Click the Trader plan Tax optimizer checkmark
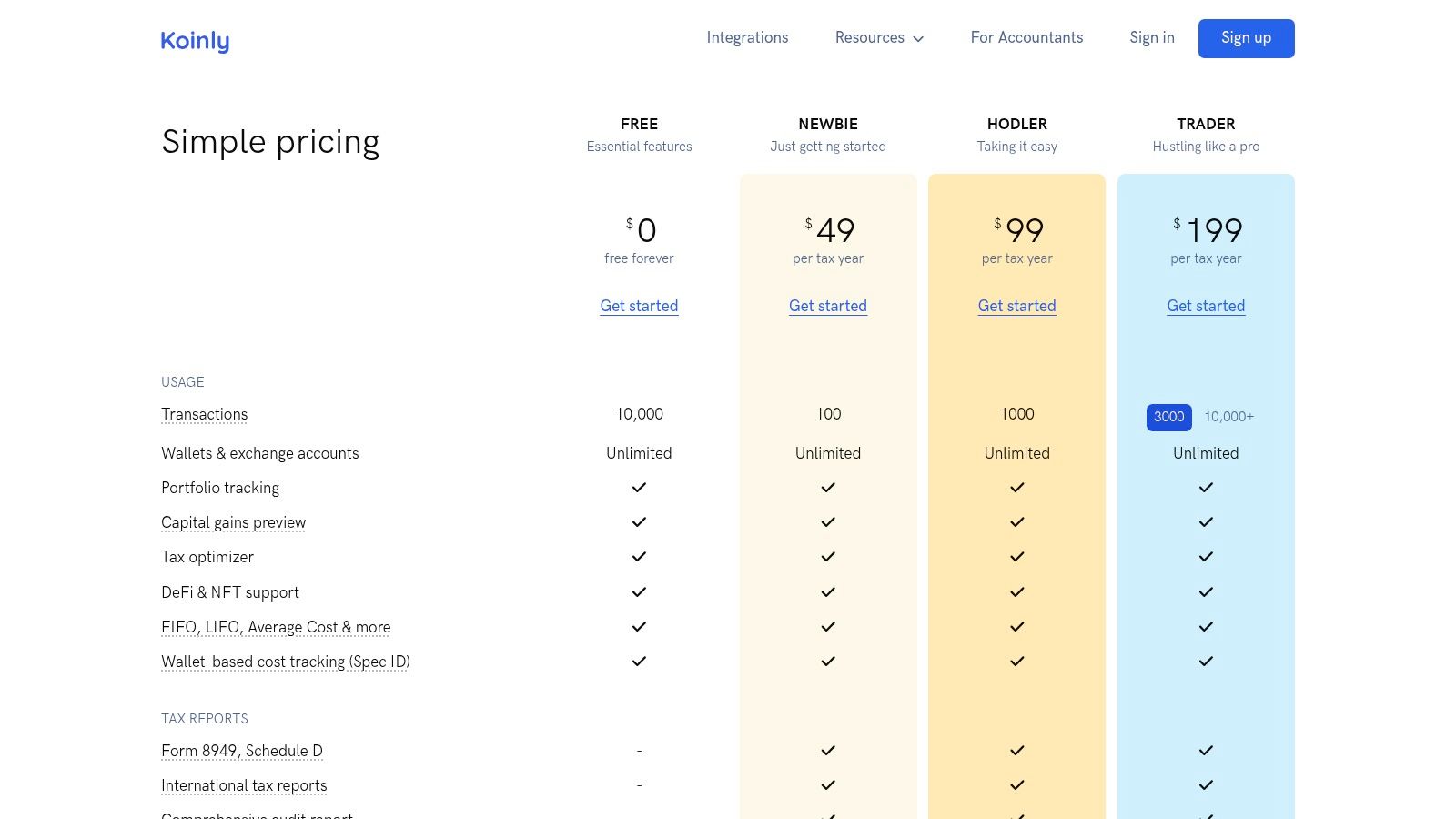1456x819 pixels. click(x=1206, y=557)
